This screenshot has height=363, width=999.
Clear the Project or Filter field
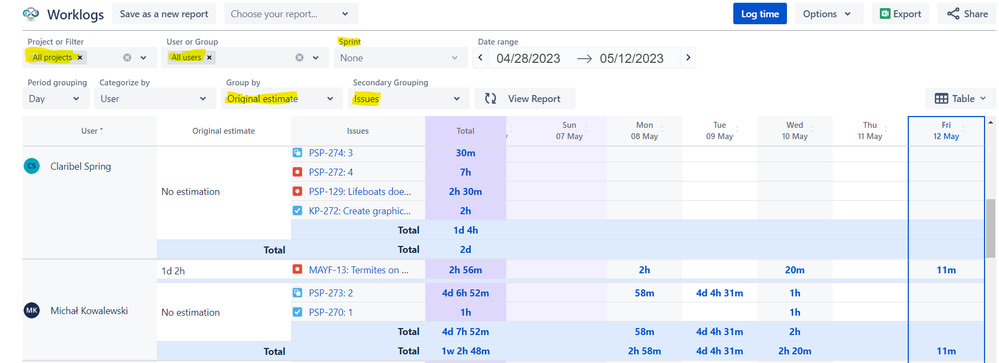click(127, 57)
